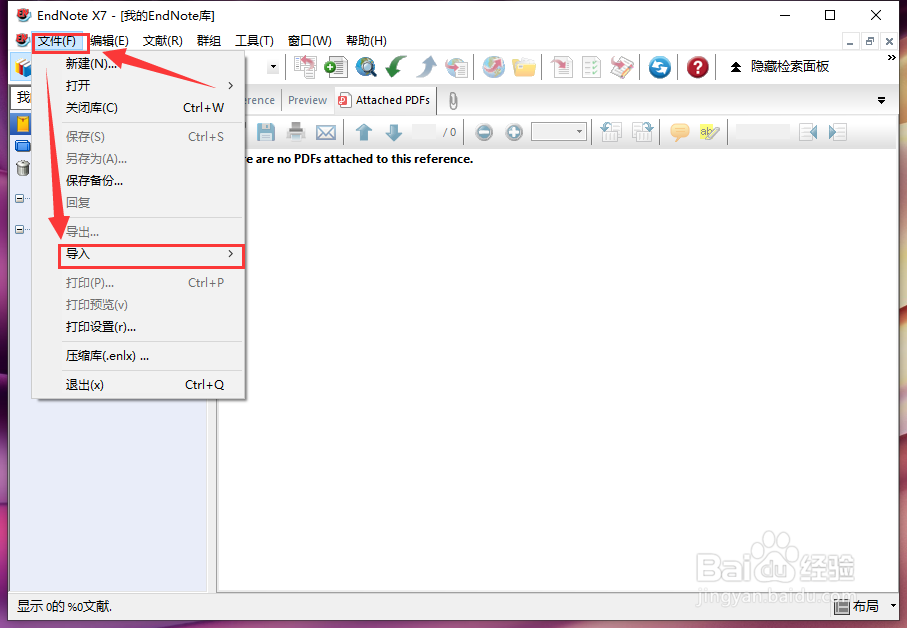Rotate PDF page clockwise icon
This screenshot has width=907, height=628.
pos(642,132)
